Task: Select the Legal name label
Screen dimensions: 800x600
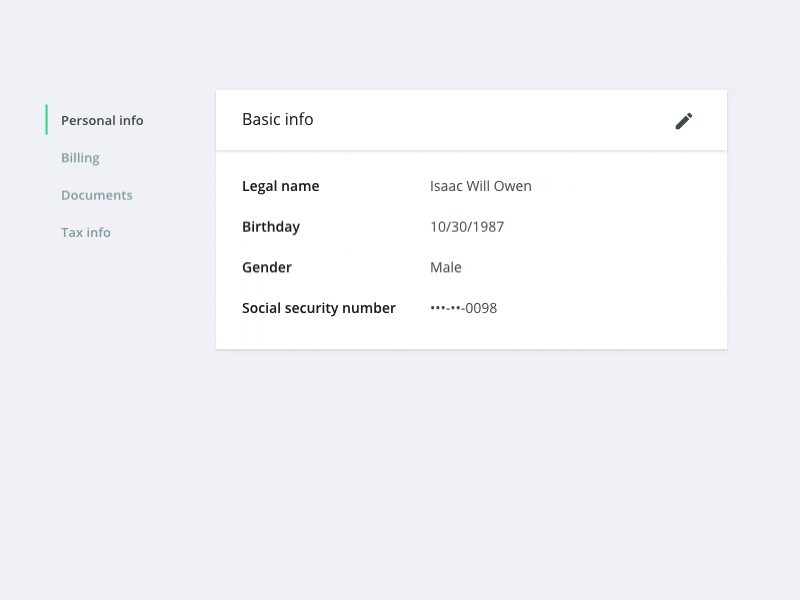Action: pyautogui.click(x=280, y=186)
